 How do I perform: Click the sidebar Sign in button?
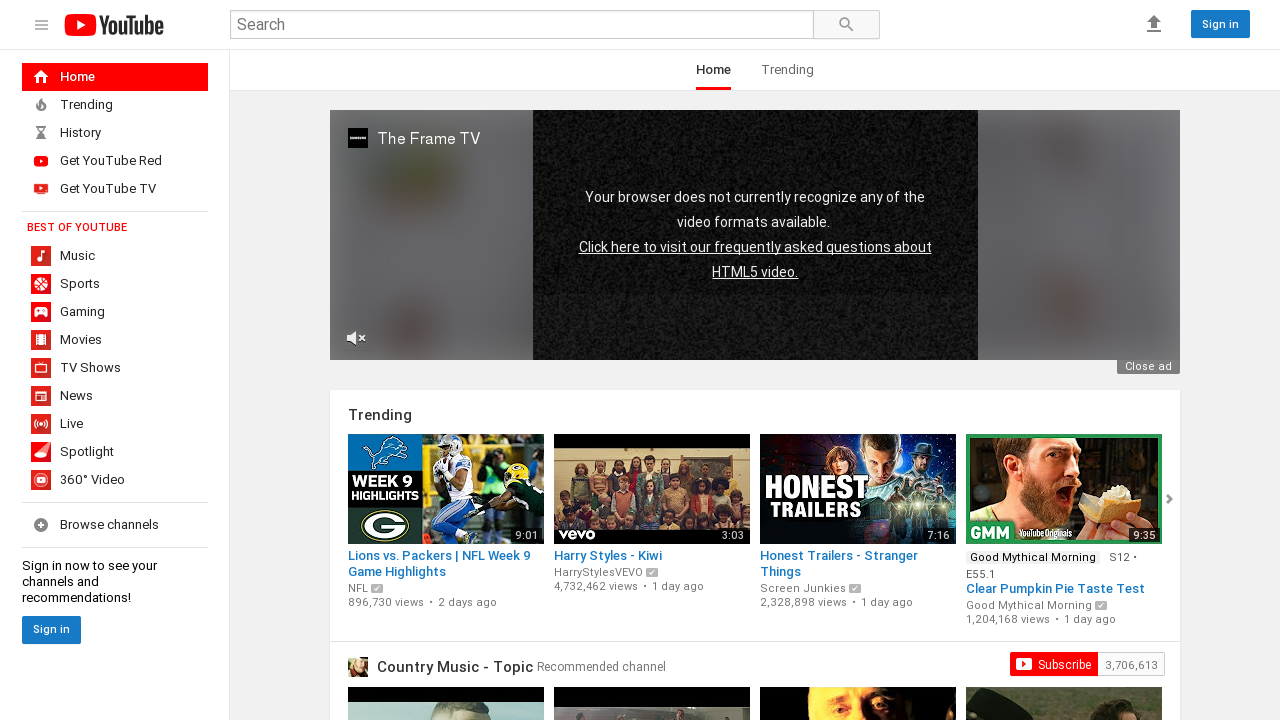coord(51,630)
